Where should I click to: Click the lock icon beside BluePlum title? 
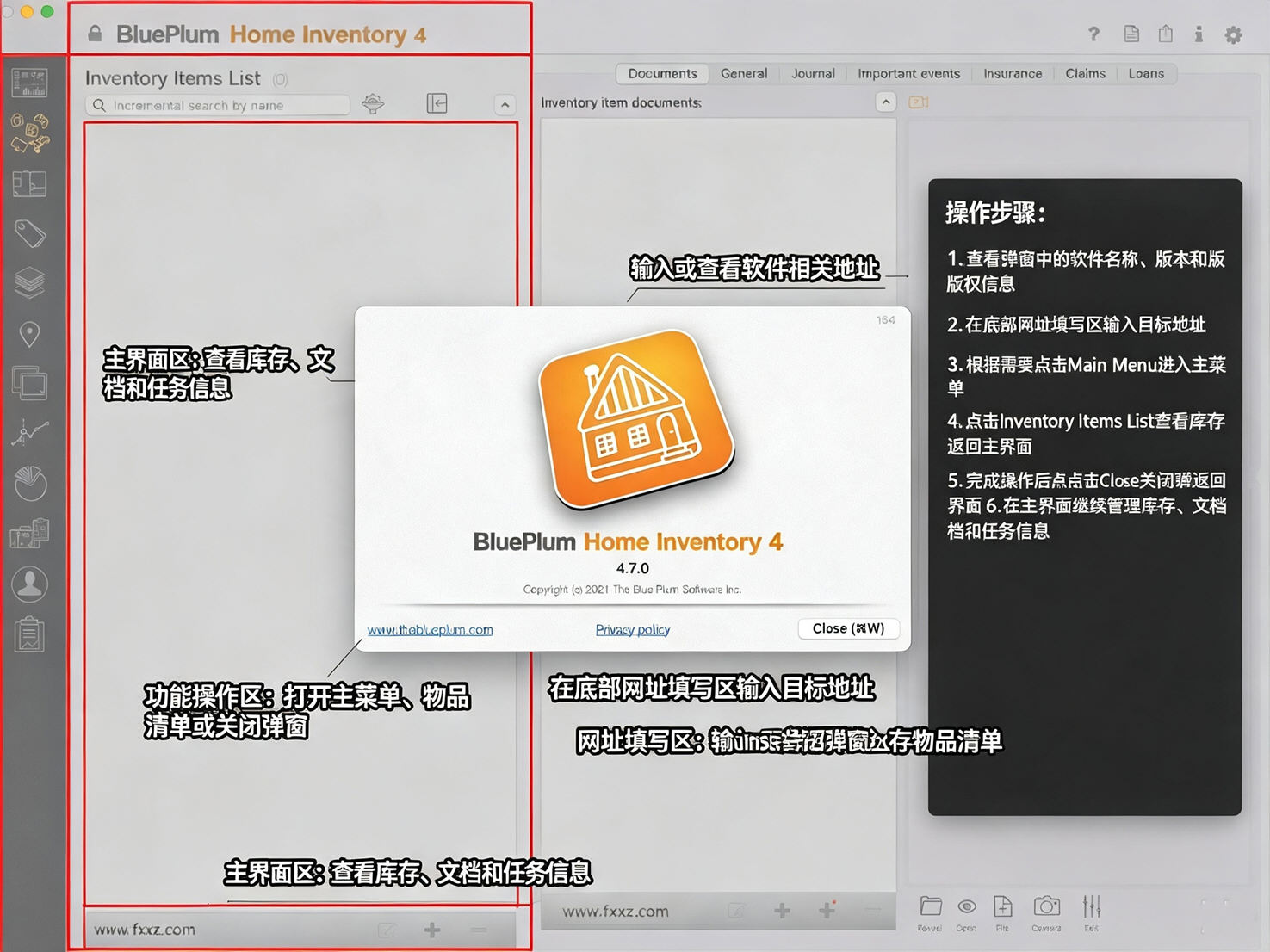(95, 34)
